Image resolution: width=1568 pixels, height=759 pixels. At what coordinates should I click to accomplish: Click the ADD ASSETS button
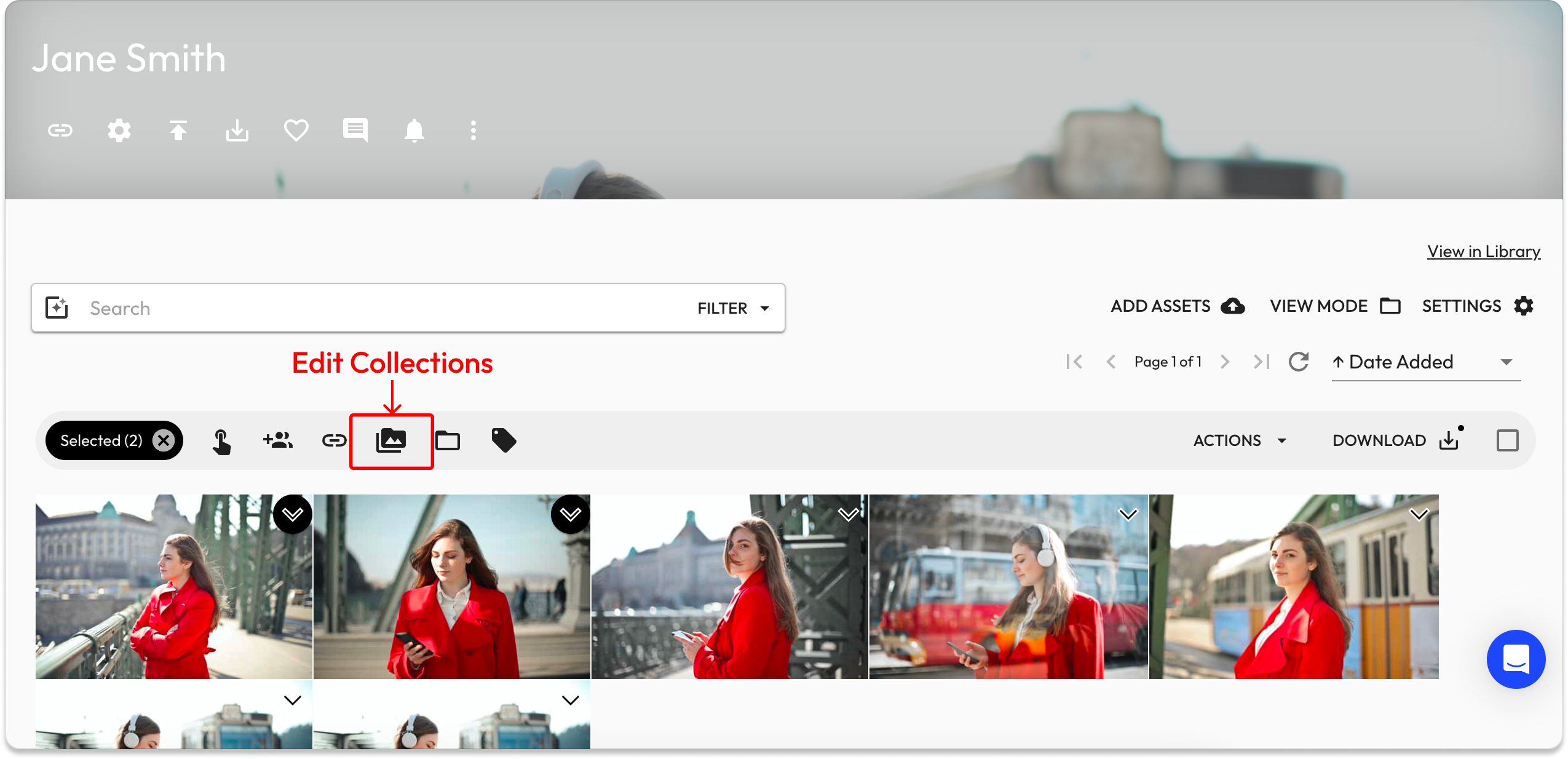1177,306
